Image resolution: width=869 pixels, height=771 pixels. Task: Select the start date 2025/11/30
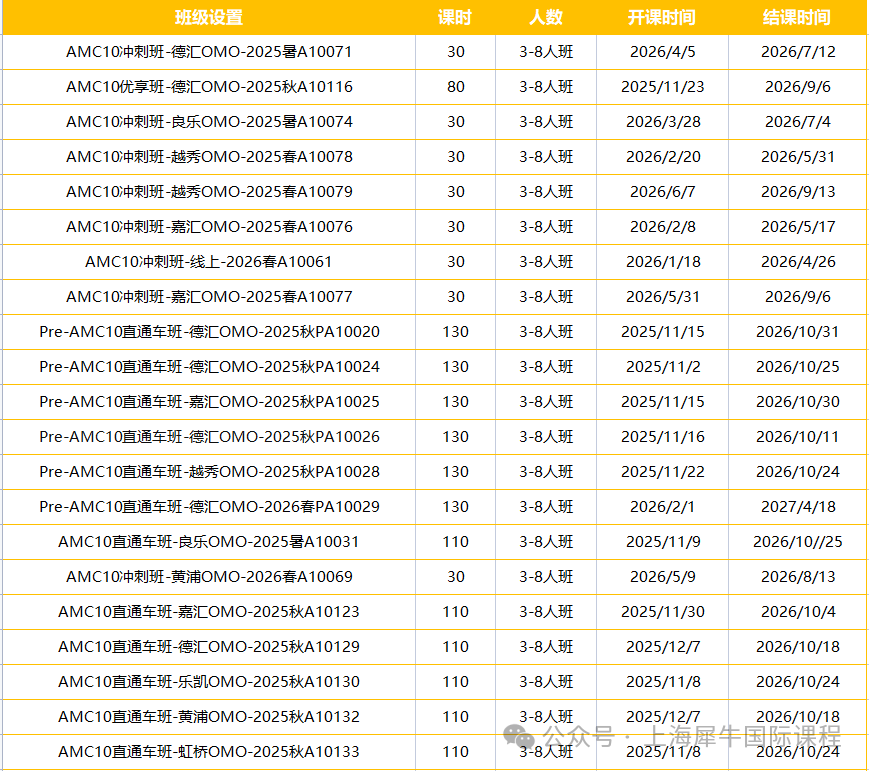[x=662, y=612]
